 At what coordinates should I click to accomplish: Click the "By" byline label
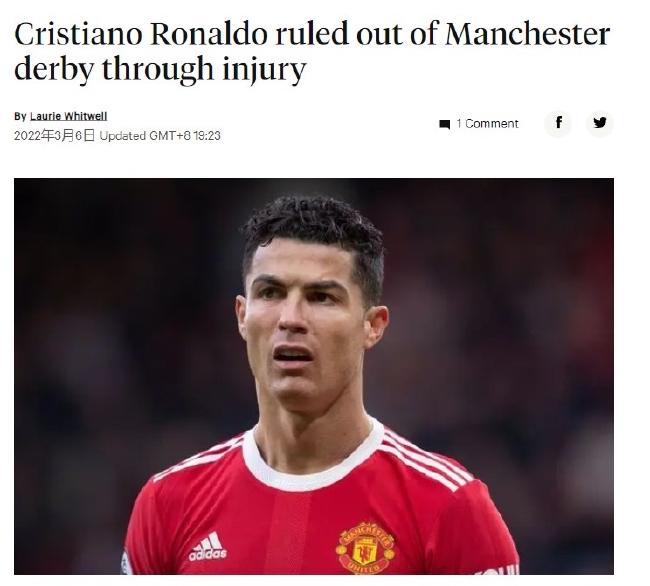[20, 116]
